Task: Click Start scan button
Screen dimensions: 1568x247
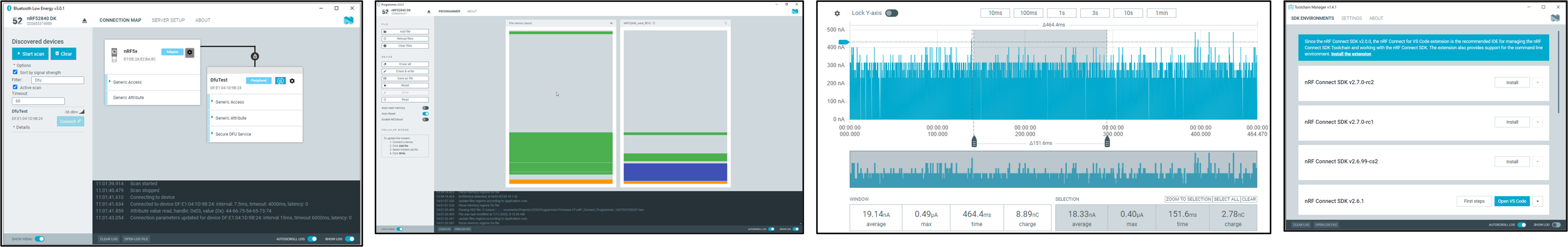Action: tap(30, 54)
